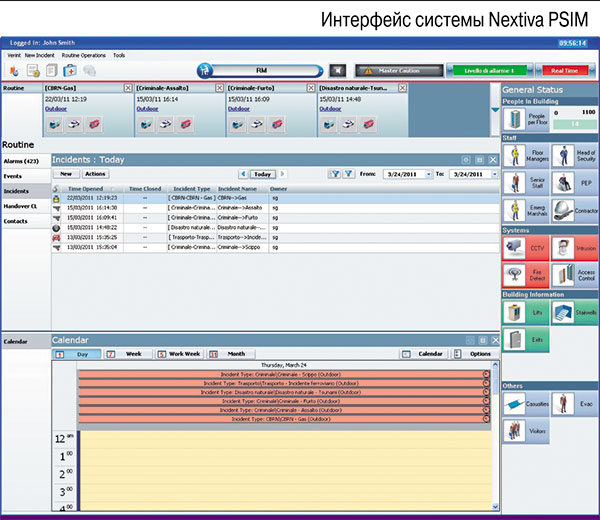
Task: Click the Casualties icon under Others
Action: (526, 402)
